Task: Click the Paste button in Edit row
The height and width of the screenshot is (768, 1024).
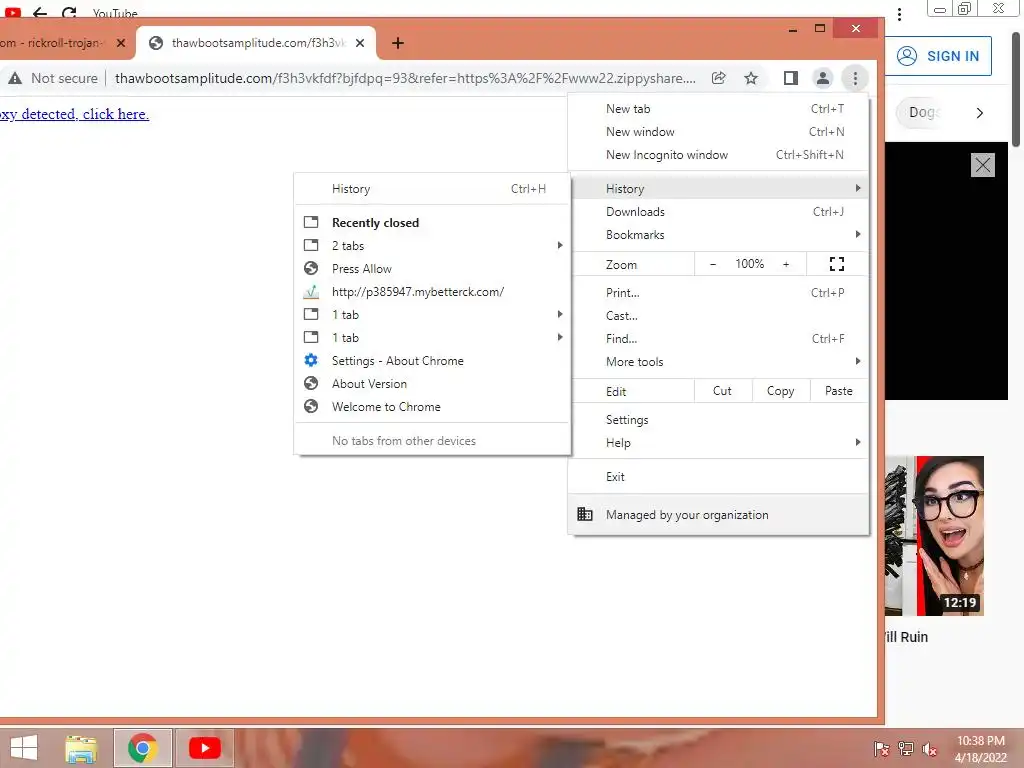Action: pos(839,391)
